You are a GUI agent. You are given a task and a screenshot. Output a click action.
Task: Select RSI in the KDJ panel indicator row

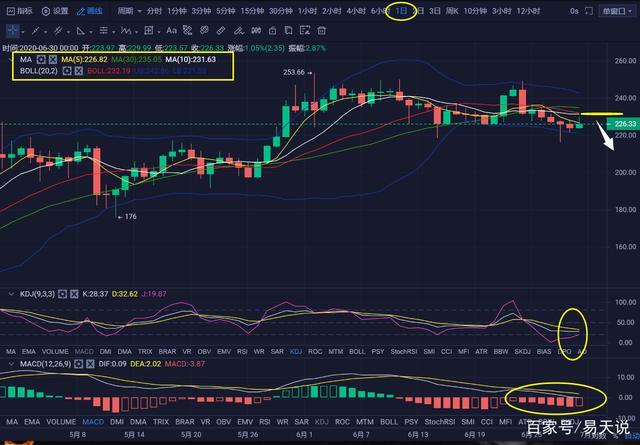pyautogui.click(x=242, y=352)
